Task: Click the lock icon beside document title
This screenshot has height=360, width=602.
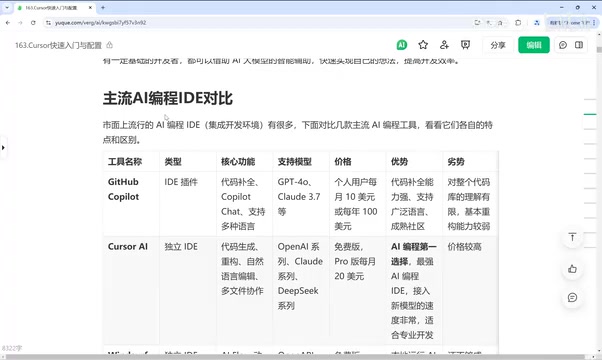Action: (x=110, y=45)
